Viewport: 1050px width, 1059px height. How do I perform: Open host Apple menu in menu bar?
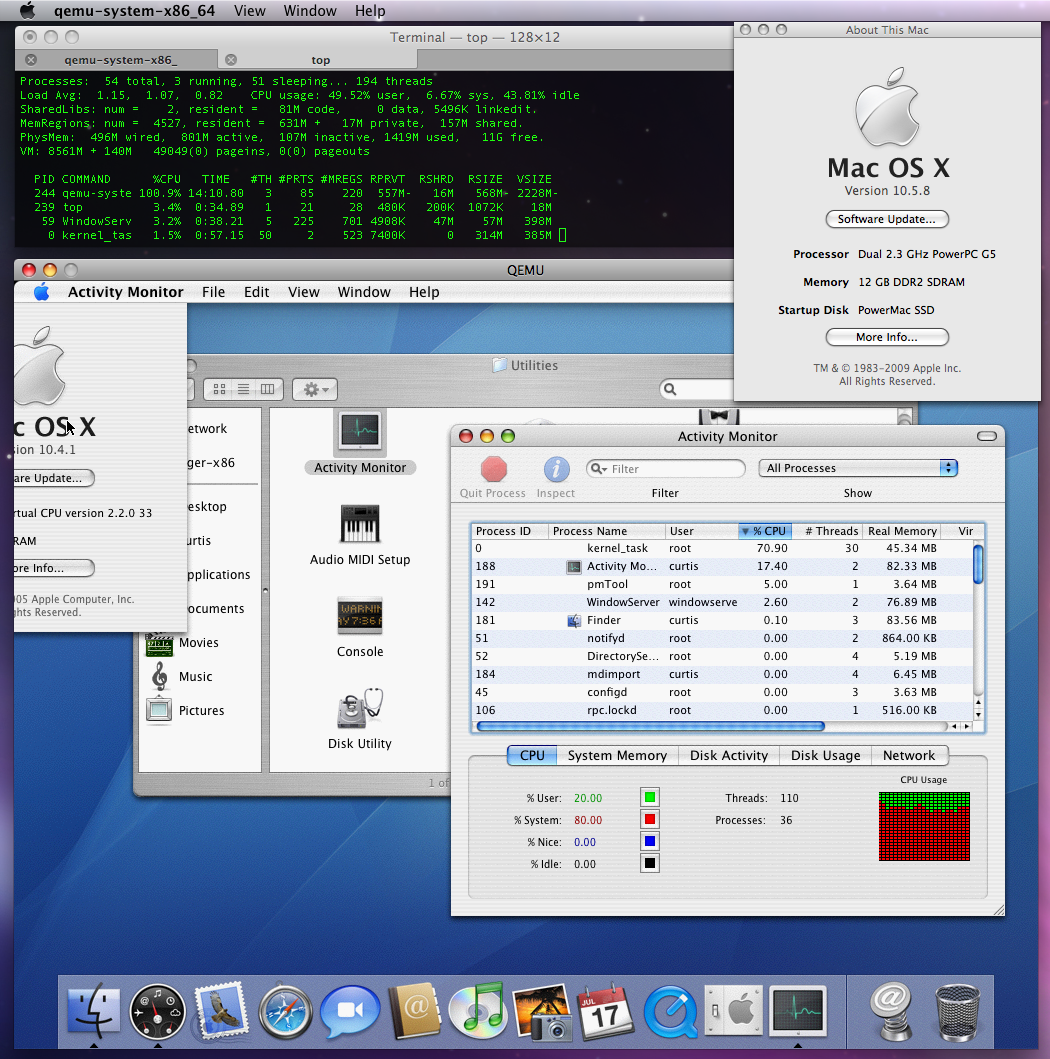(27, 11)
